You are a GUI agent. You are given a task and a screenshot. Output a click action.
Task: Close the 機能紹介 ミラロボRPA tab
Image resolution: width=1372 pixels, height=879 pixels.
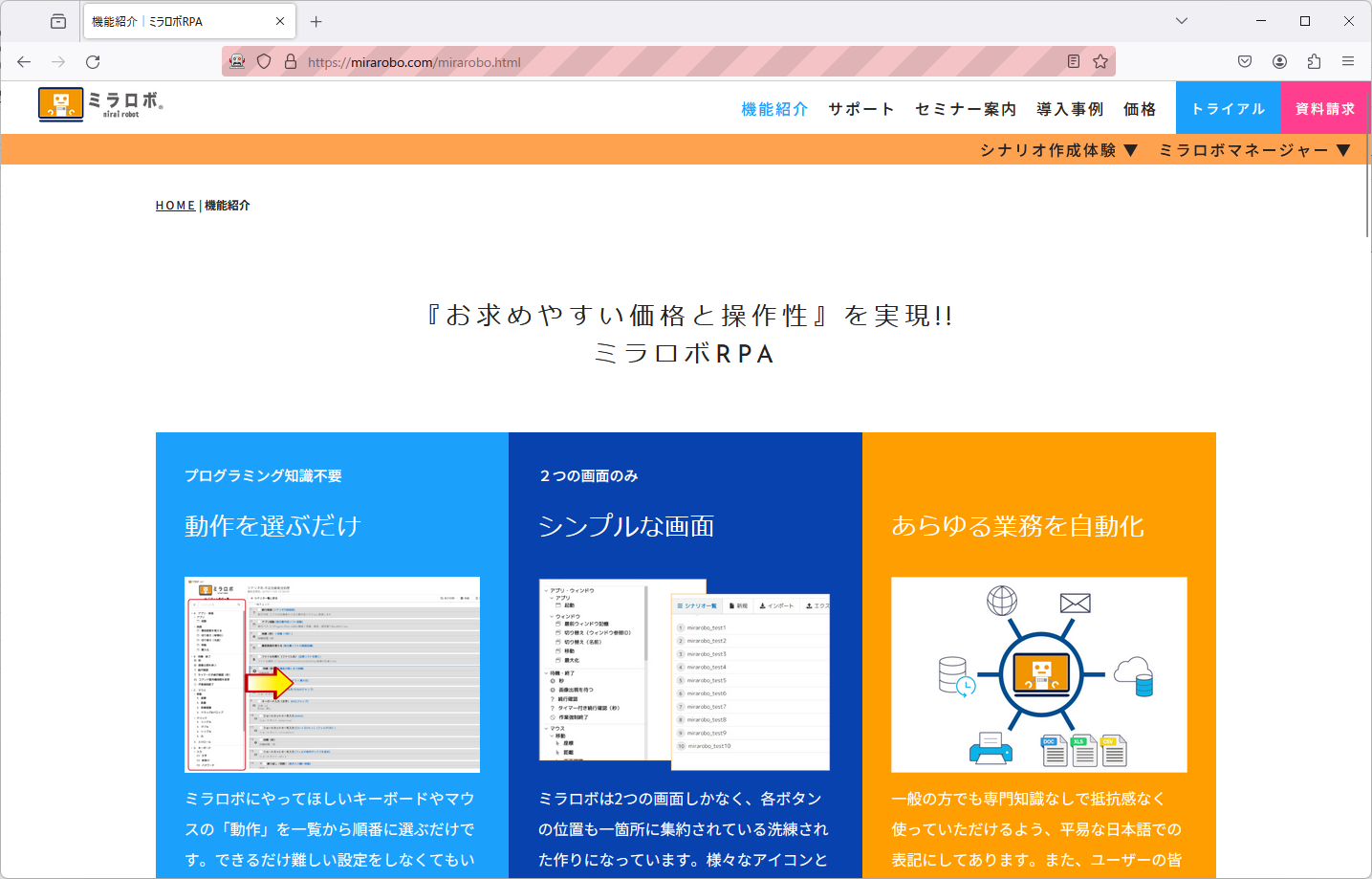pos(280,21)
